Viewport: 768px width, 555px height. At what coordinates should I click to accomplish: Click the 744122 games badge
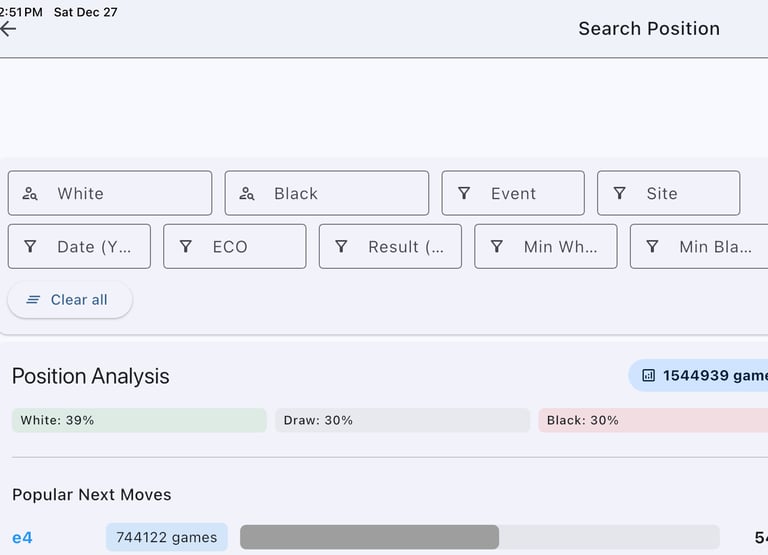[166, 538]
